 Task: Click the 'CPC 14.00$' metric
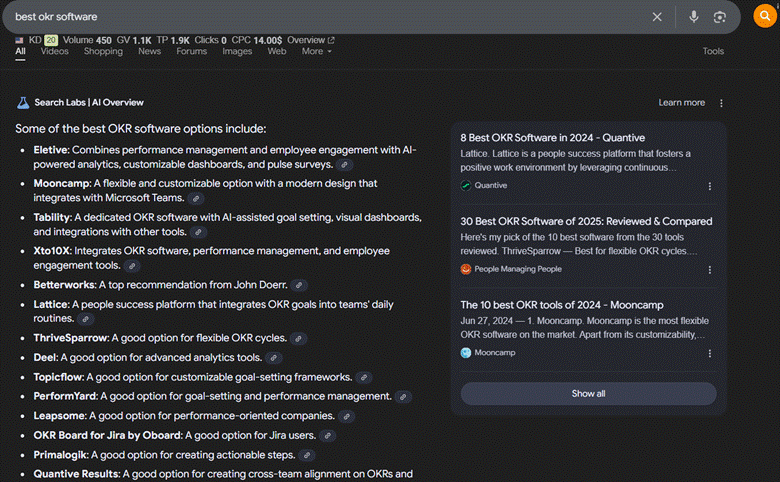257,40
